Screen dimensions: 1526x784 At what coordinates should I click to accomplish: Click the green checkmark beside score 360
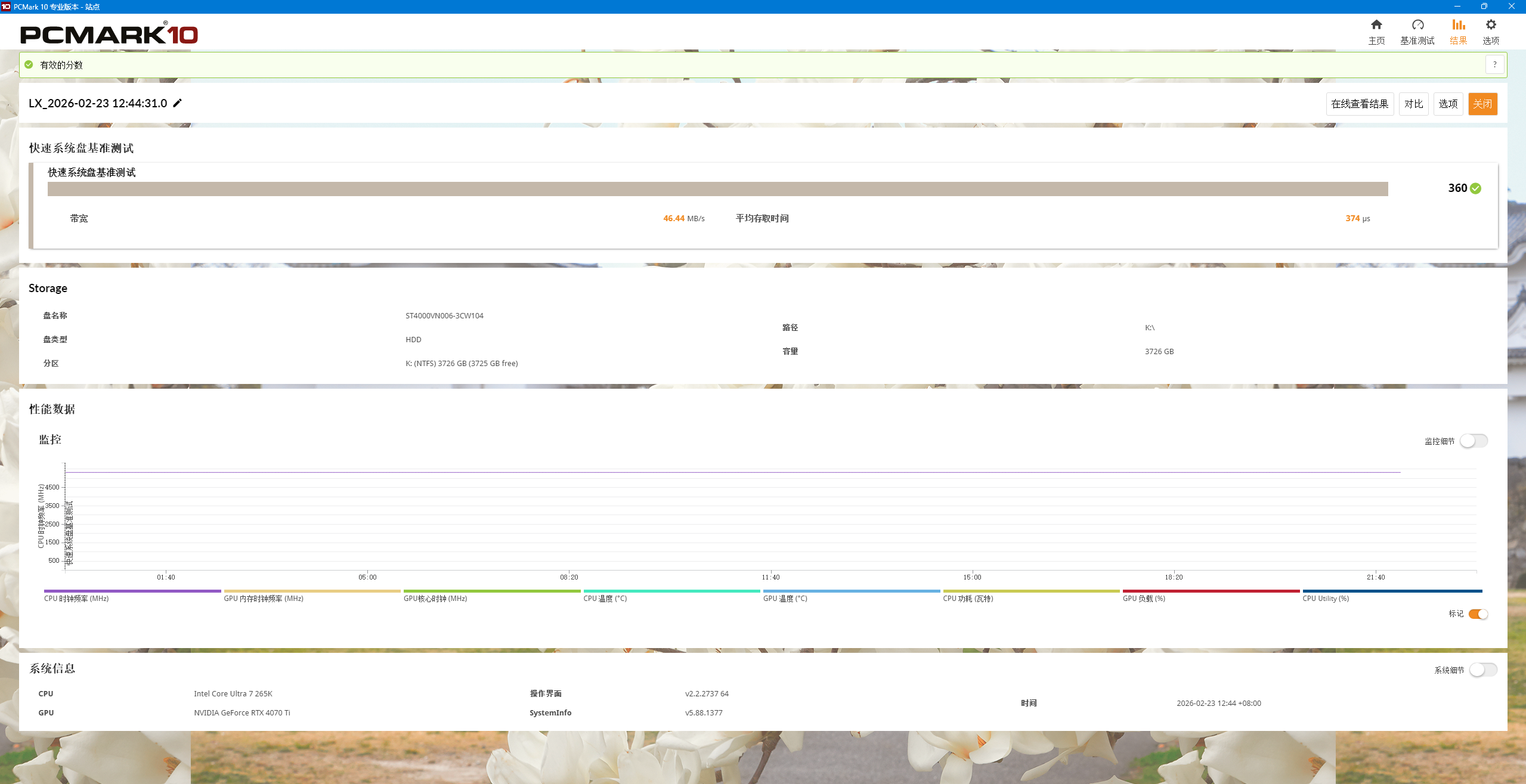(1475, 188)
